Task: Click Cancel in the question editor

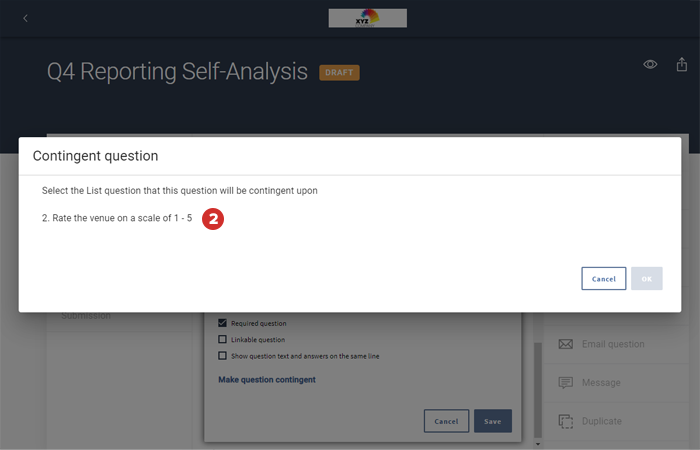Action: click(x=446, y=421)
